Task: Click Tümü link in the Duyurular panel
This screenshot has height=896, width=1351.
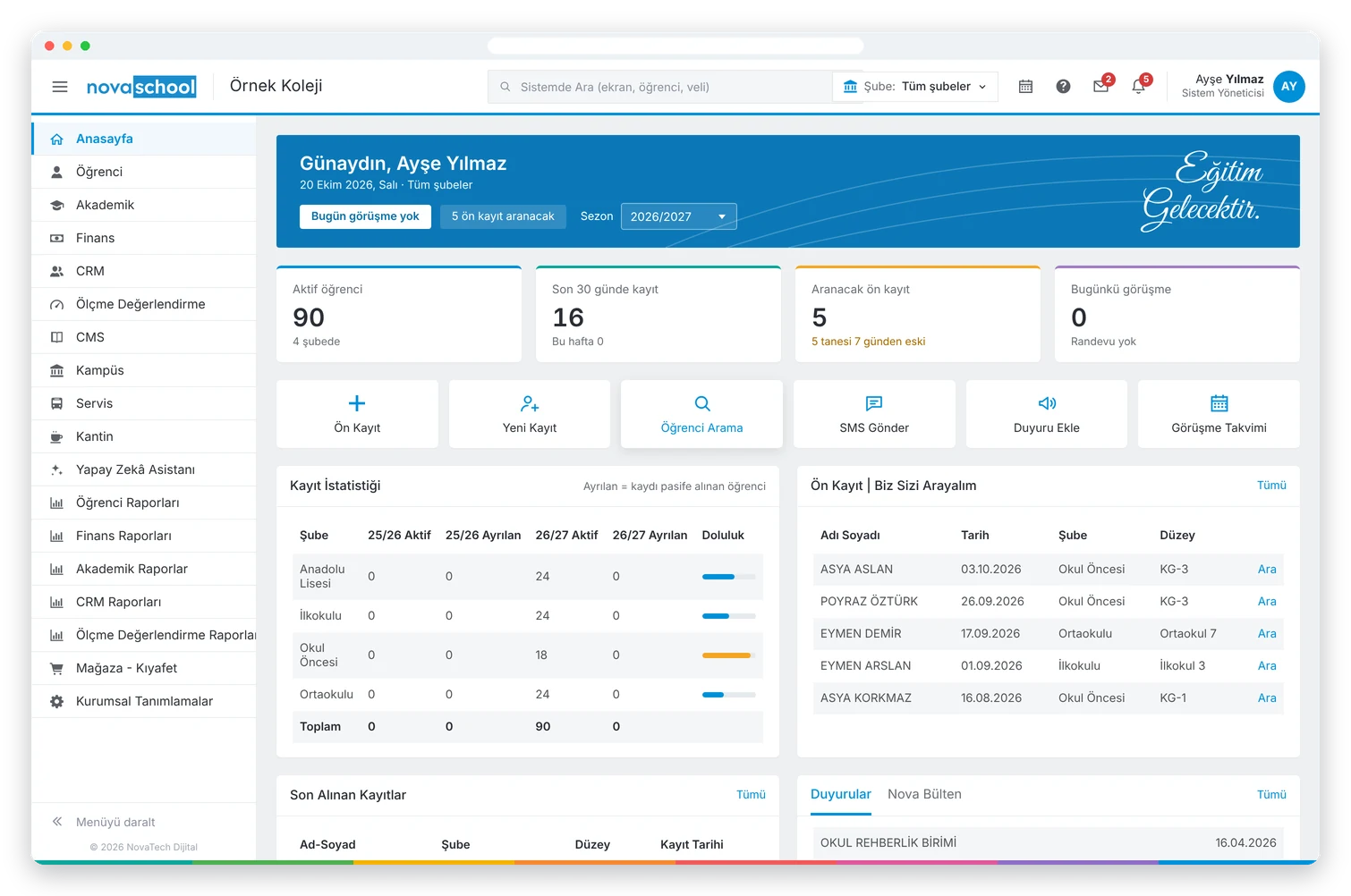Action: [x=1271, y=795]
